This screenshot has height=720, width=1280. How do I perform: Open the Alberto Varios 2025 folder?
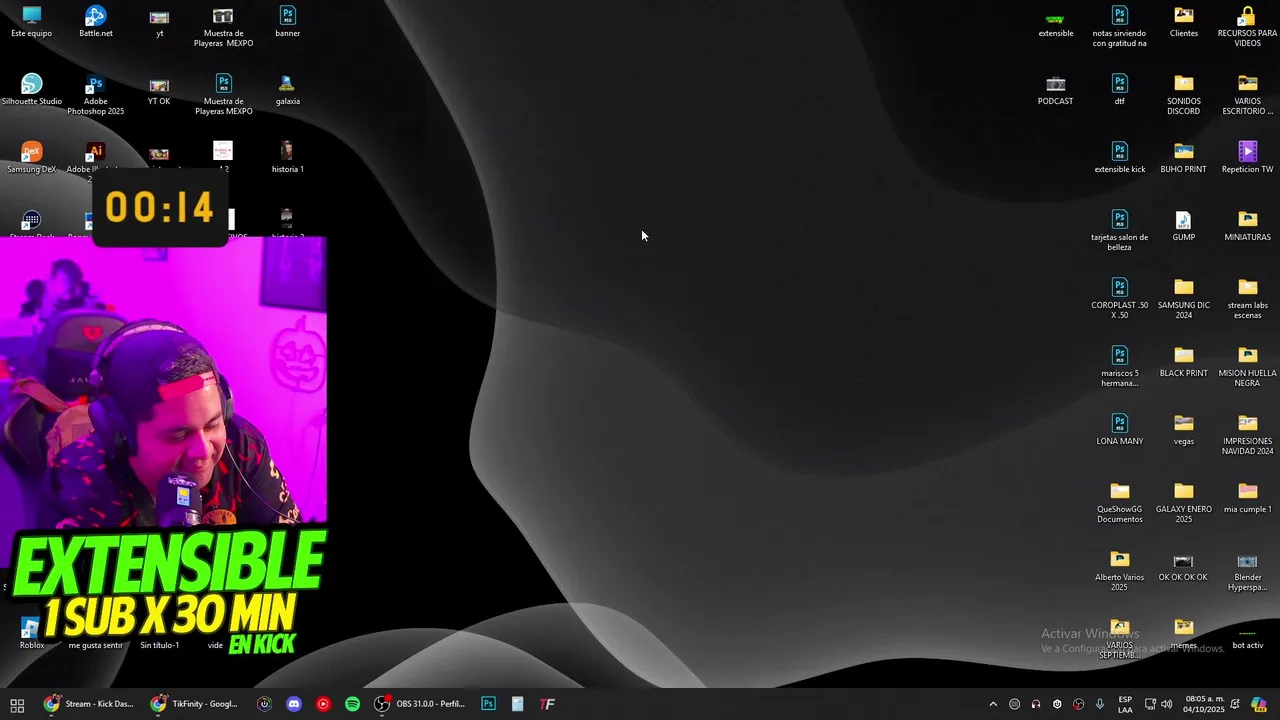(1120, 571)
